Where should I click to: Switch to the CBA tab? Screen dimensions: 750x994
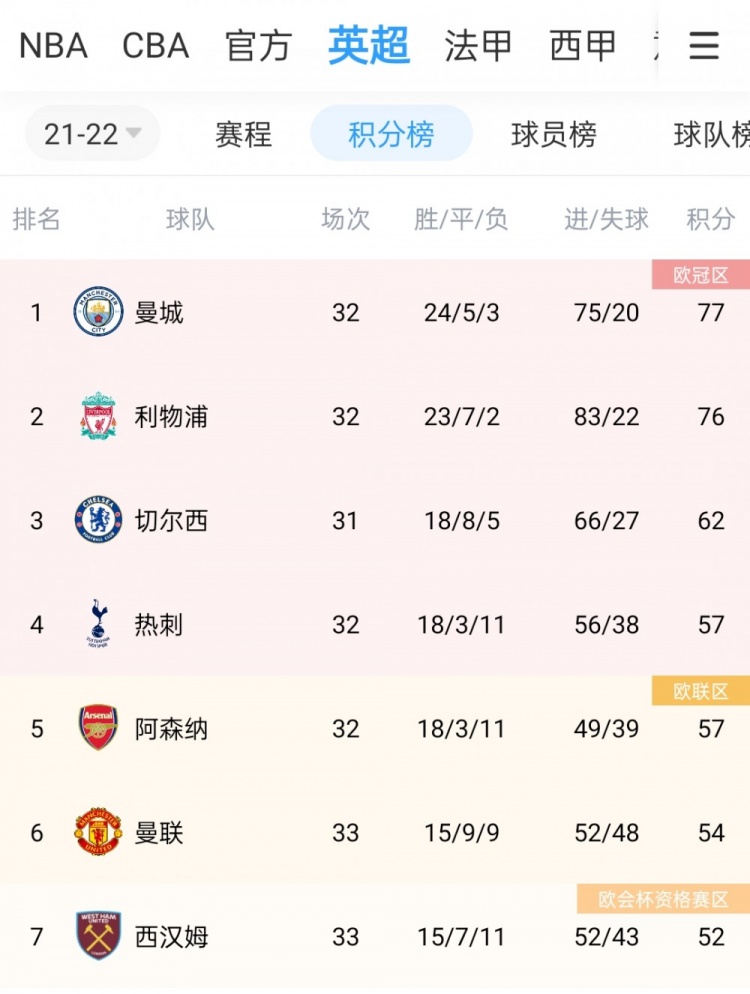[x=155, y=46]
